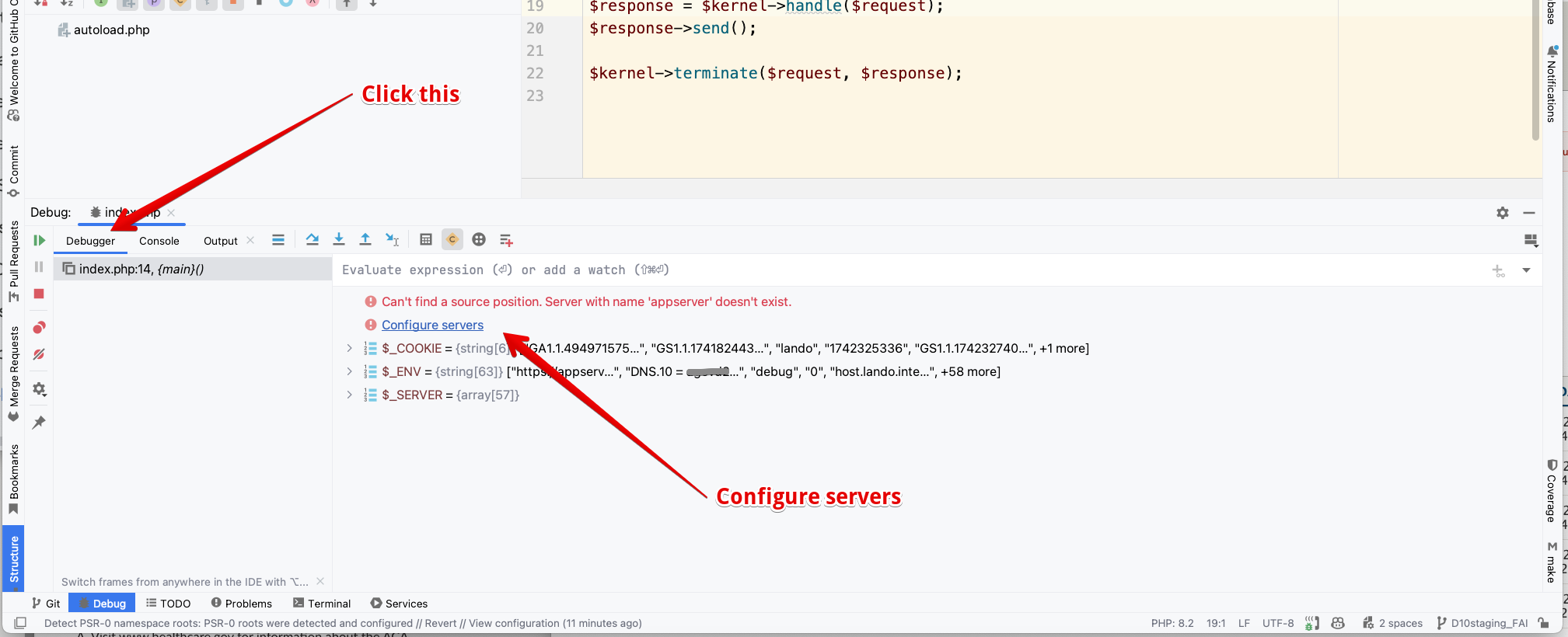Viewport: 1568px width, 637px height.
Task: Click the source position error message
Action: tap(586, 301)
